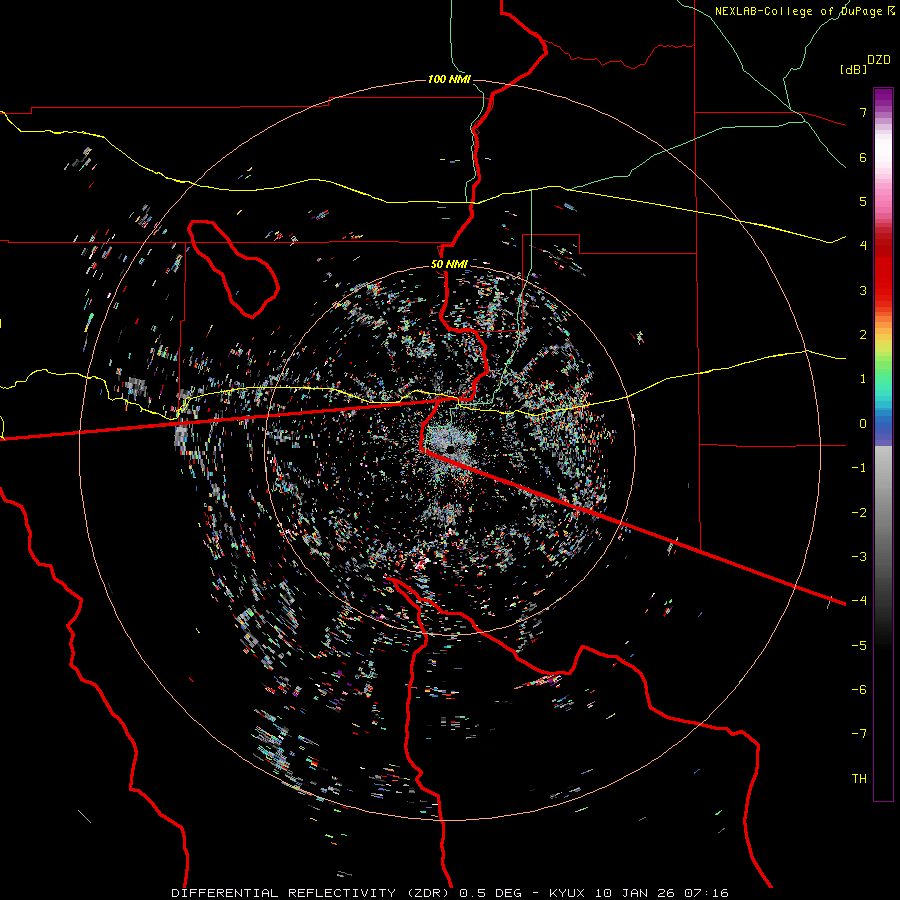Click the positive 7 tick label on the scale
The width and height of the screenshot is (900, 900).
point(863,112)
